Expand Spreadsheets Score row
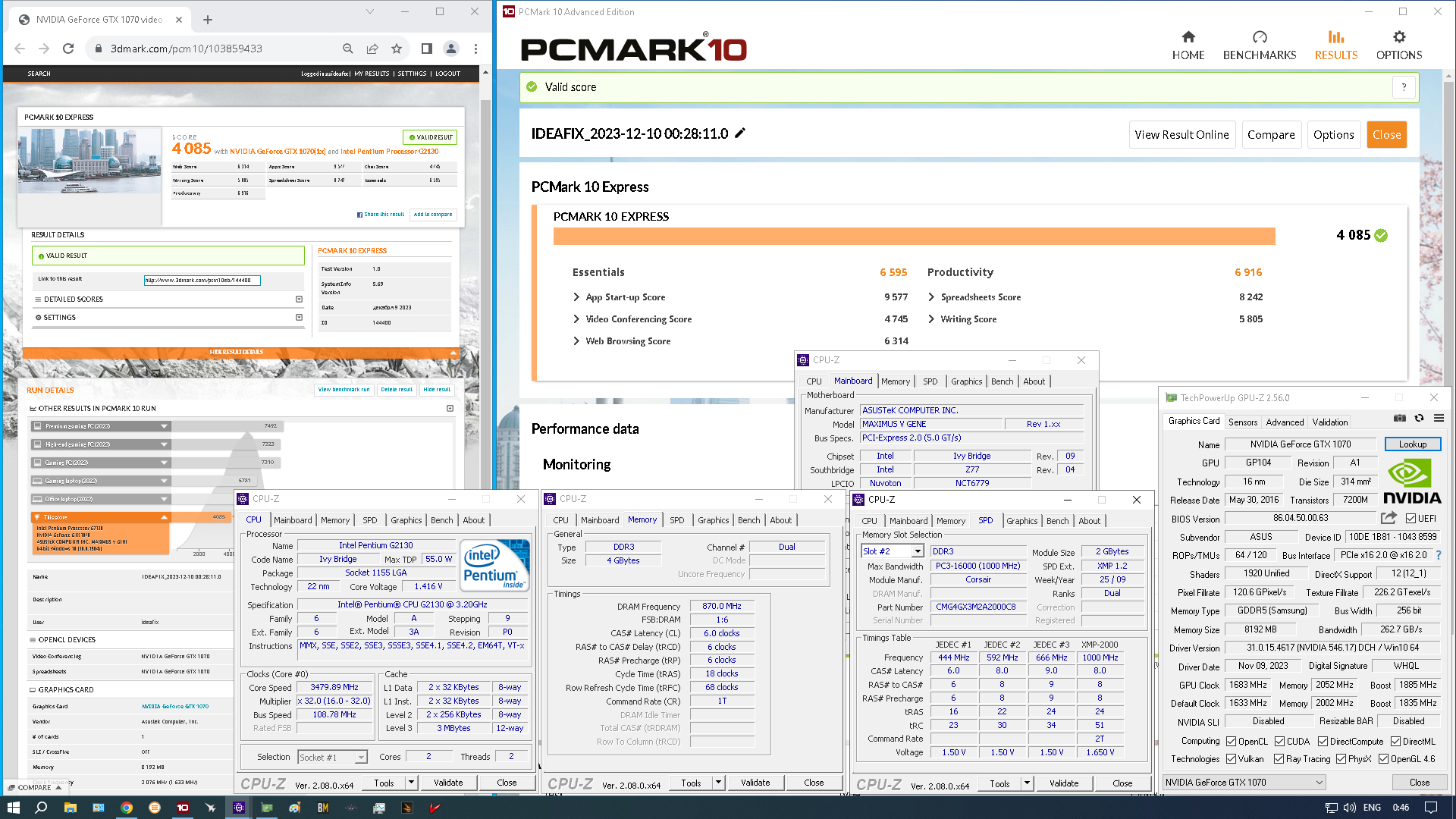This screenshot has width=1456, height=819. pos(931,297)
